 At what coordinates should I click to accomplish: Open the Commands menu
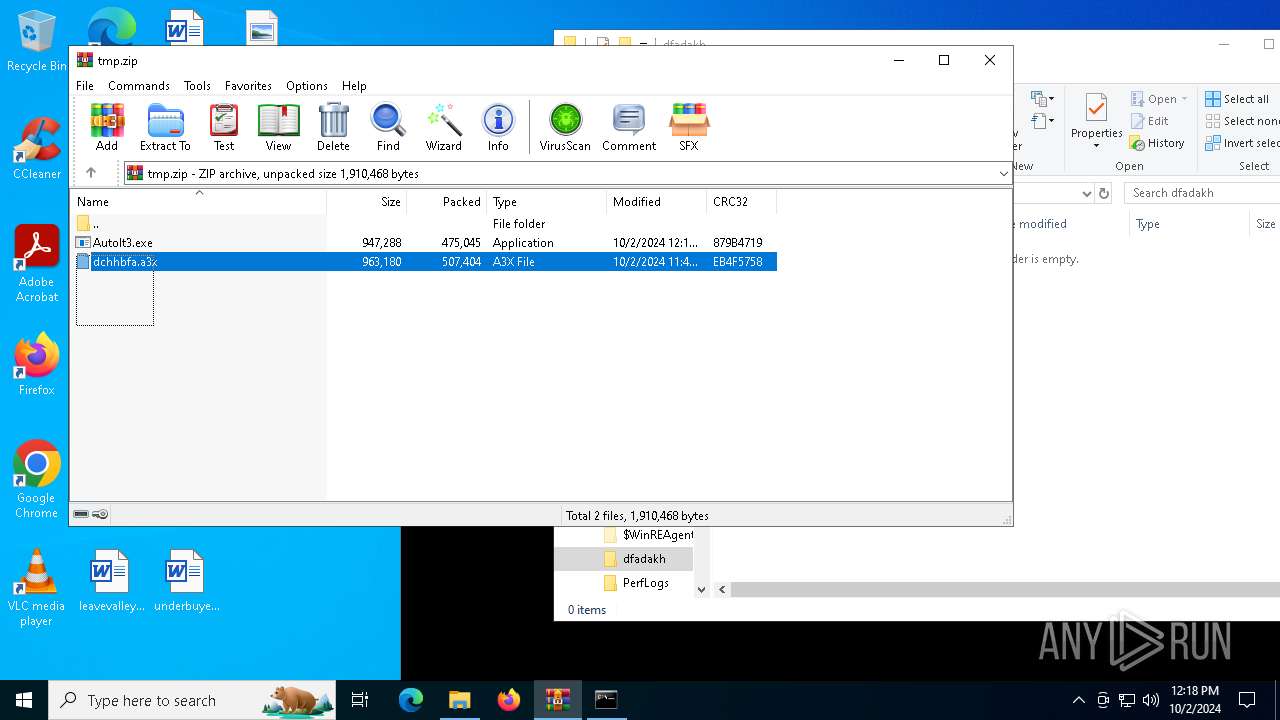[x=139, y=86]
